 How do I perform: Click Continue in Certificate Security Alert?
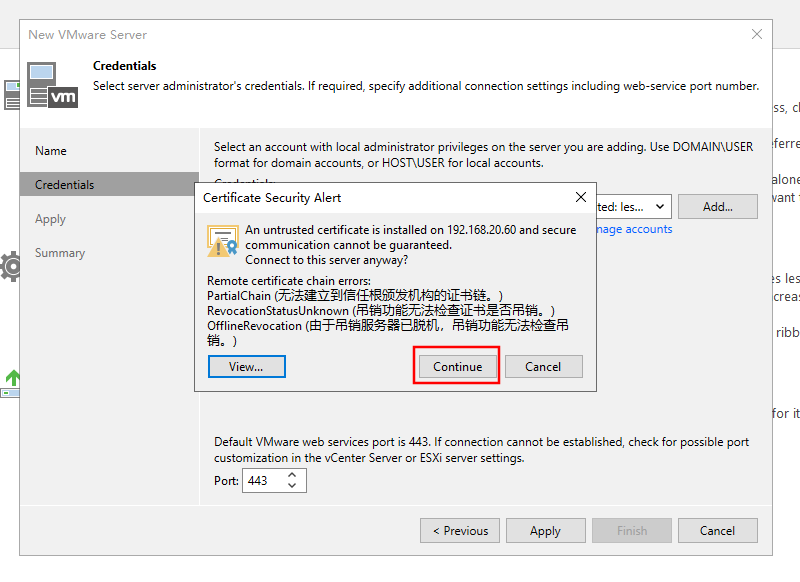coord(457,367)
